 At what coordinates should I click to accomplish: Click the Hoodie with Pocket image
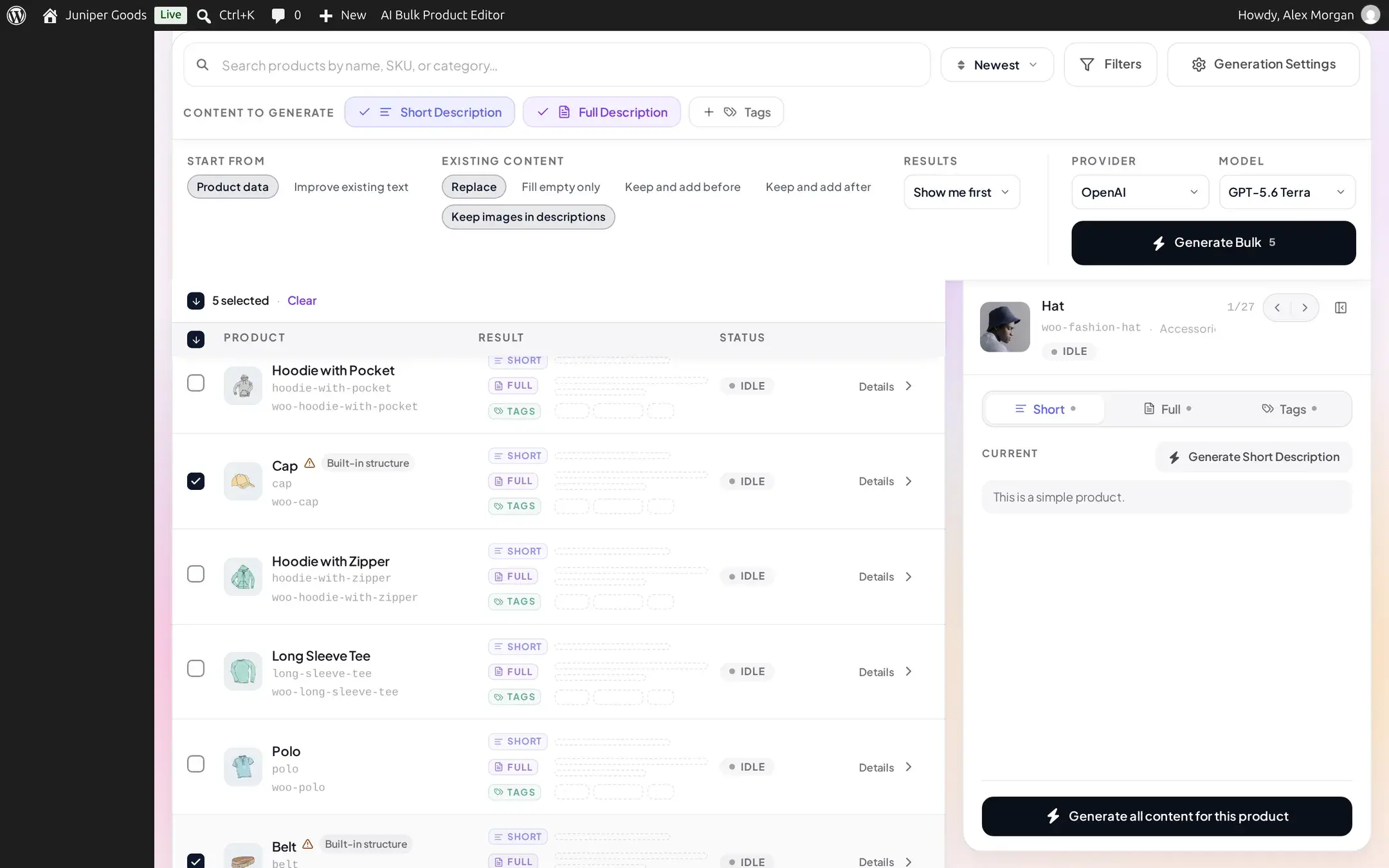[243, 386]
